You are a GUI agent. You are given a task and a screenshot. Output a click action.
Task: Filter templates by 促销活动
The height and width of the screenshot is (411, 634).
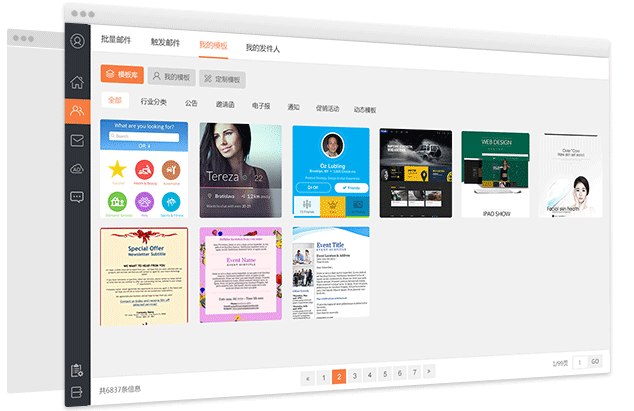point(328,108)
